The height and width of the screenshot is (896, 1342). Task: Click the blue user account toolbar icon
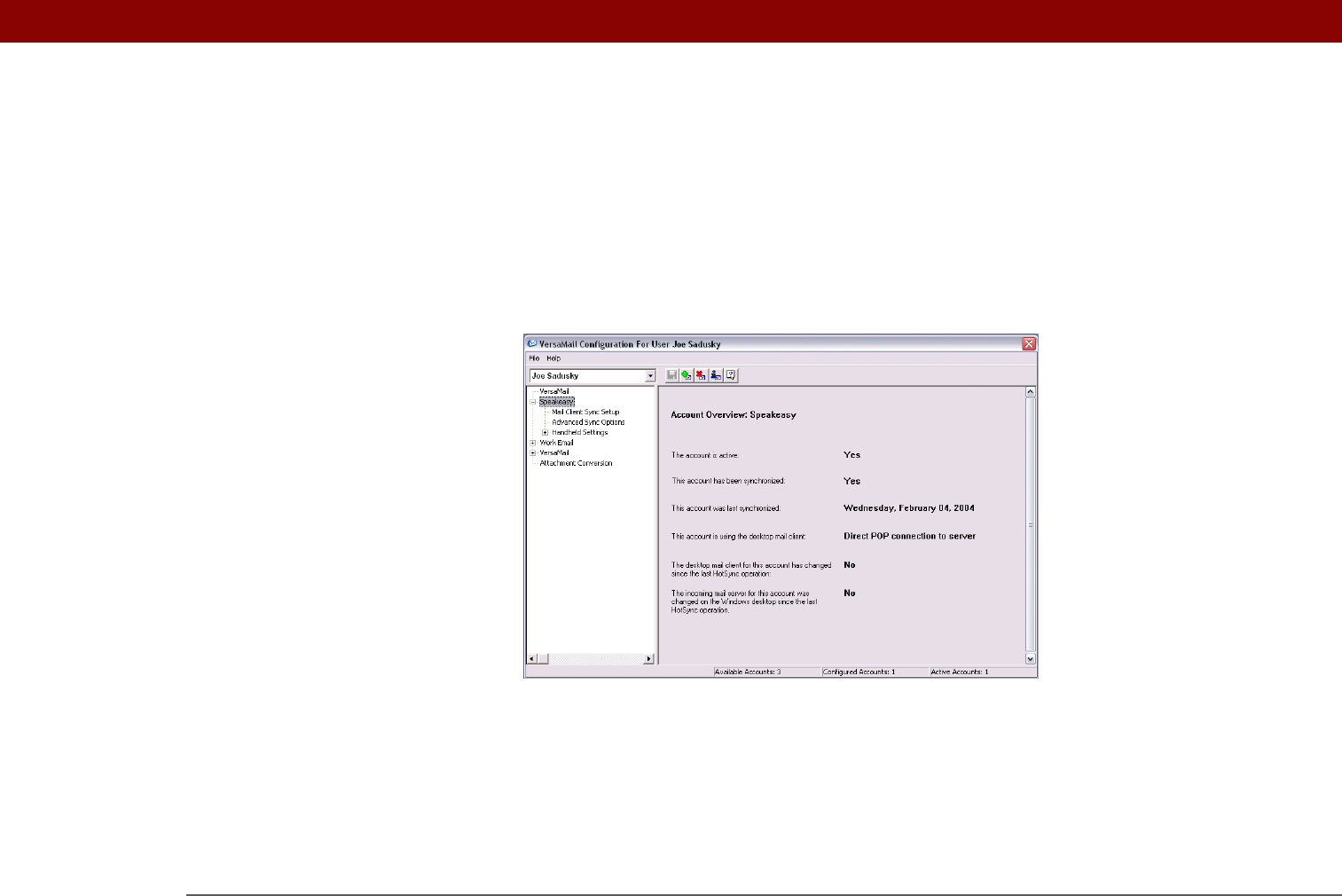tap(716, 375)
